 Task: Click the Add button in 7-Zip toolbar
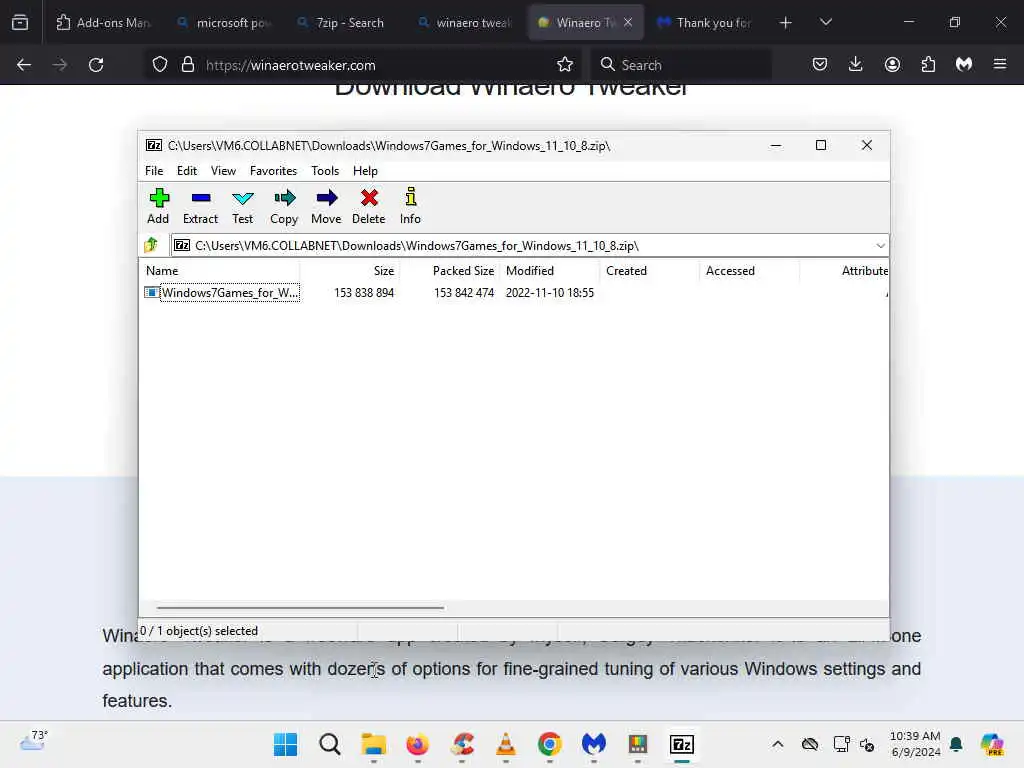point(158,206)
